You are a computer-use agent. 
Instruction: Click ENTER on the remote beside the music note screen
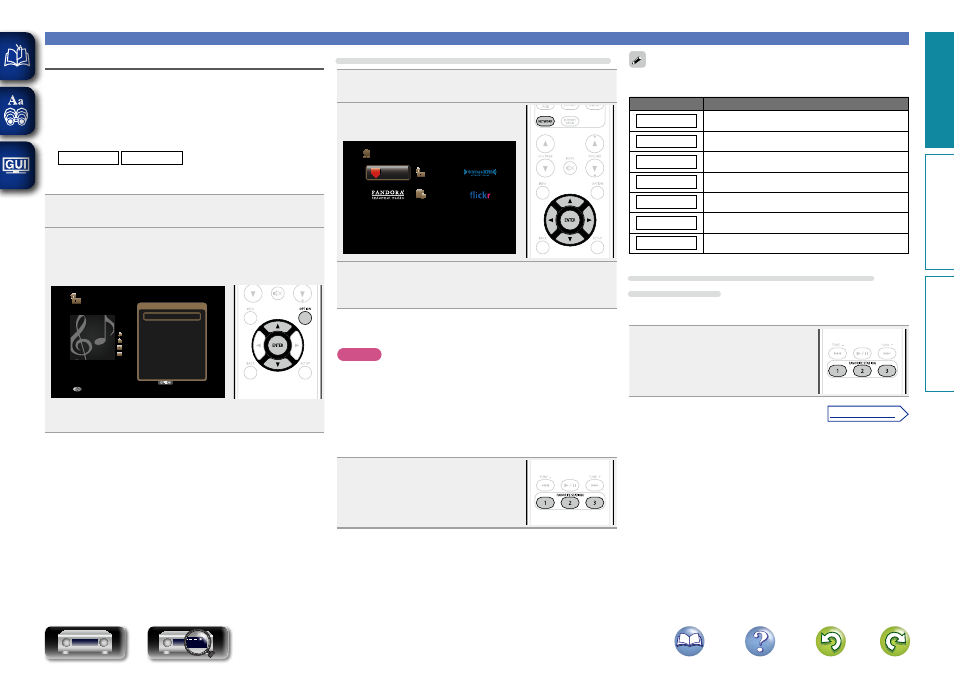coord(277,345)
